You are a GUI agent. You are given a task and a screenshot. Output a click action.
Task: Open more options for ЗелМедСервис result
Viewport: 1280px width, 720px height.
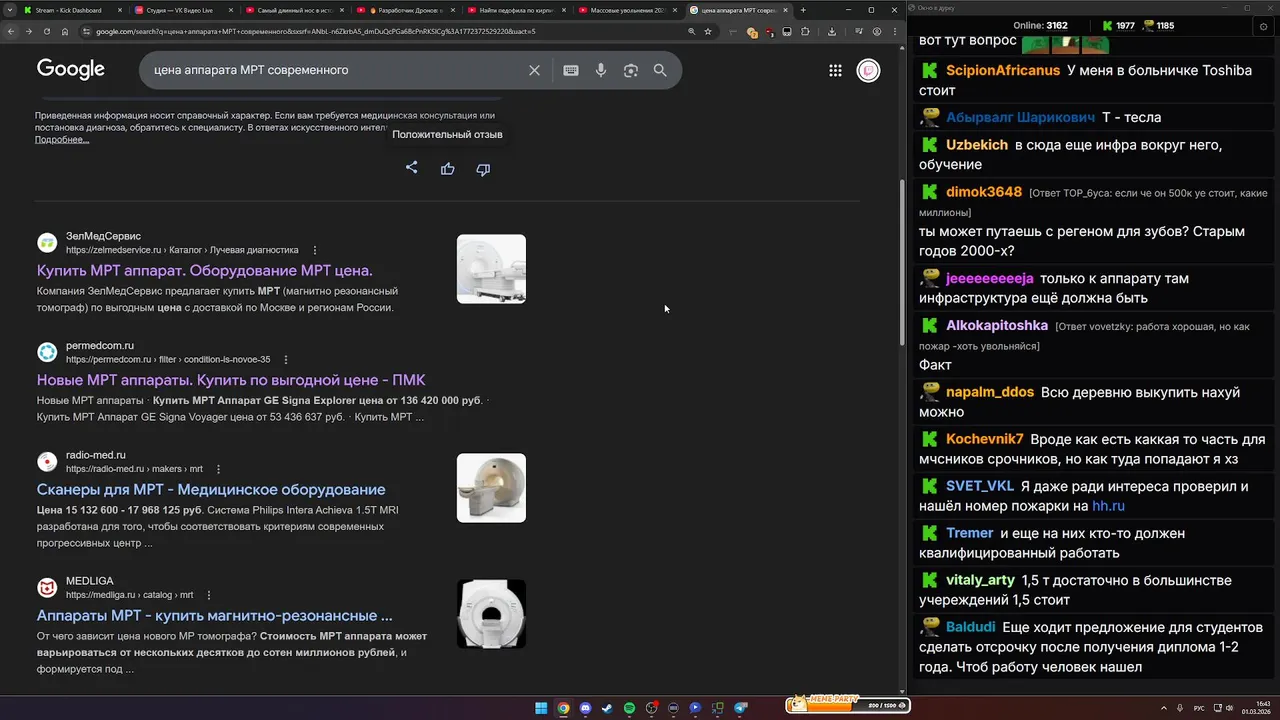click(x=315, y=250)
